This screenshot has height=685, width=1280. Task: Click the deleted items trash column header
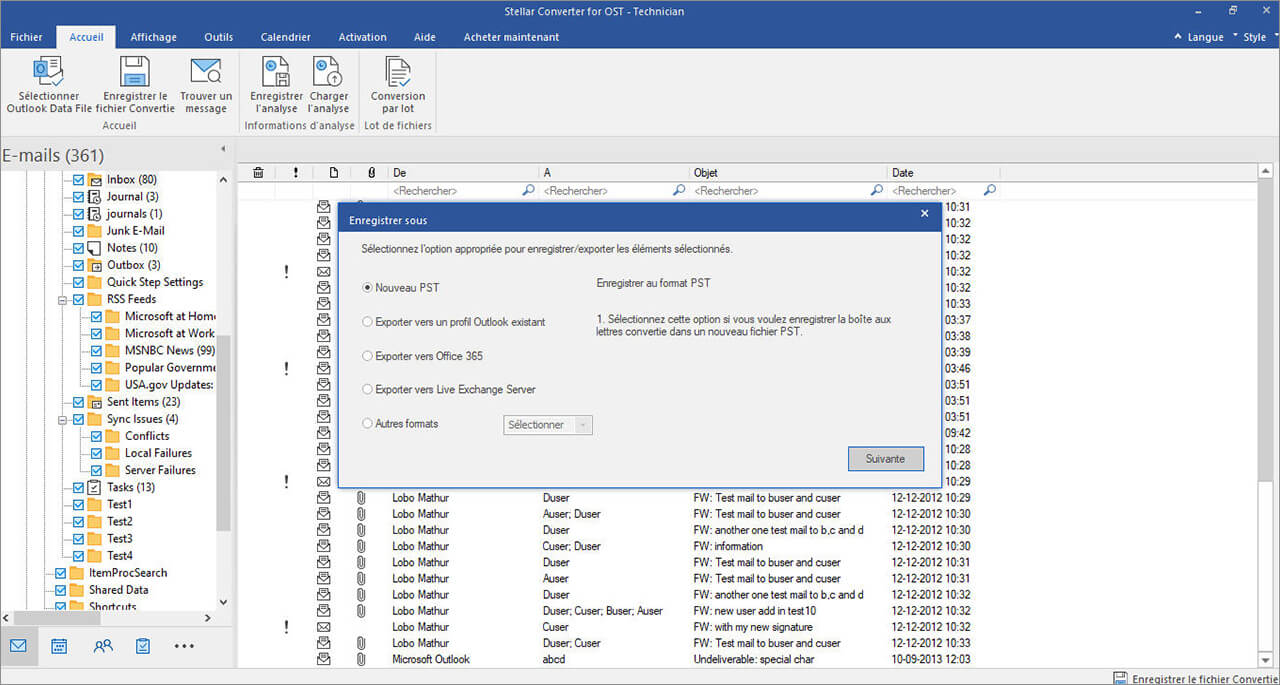[258, 173]
